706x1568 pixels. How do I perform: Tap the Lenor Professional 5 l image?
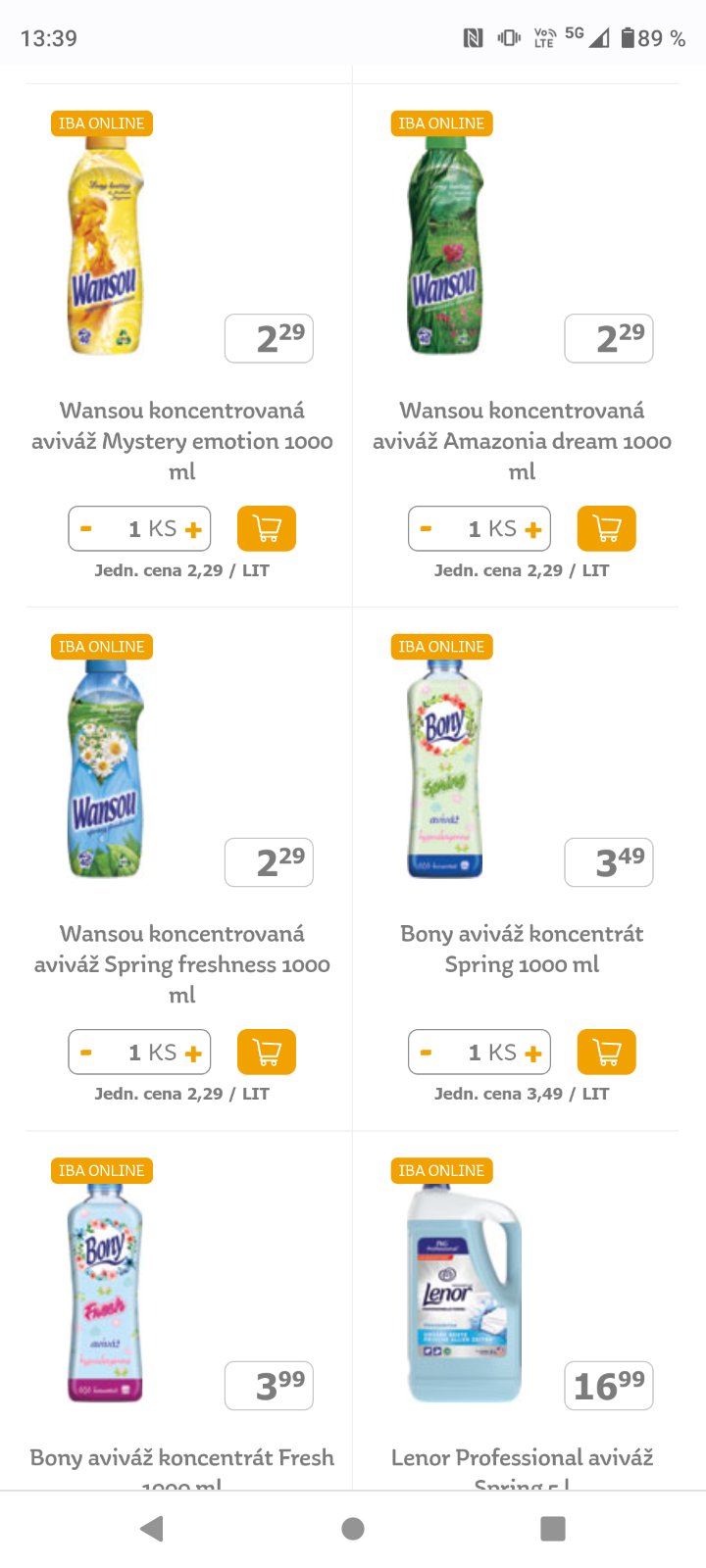click(x=463, y=1294)
